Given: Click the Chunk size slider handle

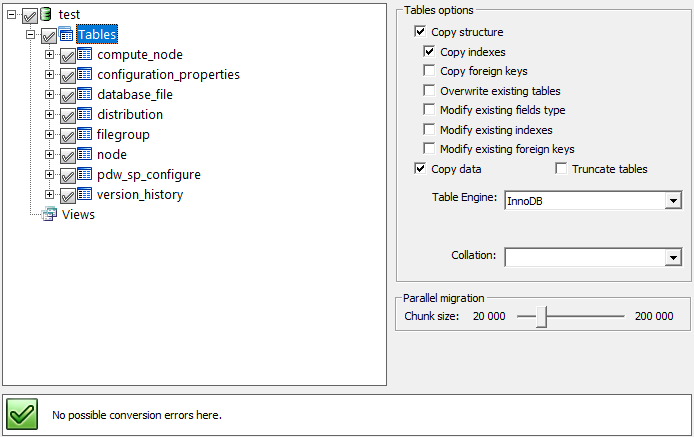Looking at the screenshot, I should coord(542,316).
